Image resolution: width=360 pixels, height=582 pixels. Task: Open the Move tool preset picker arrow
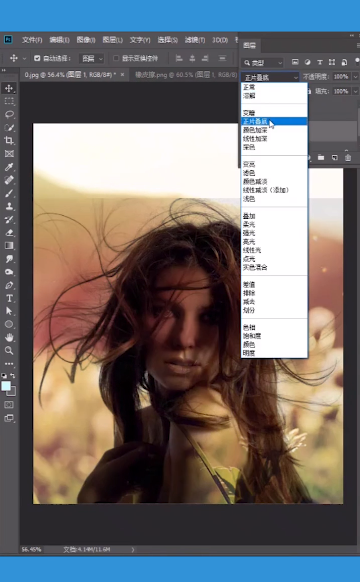pyautogui.click(x=24, y=59)
